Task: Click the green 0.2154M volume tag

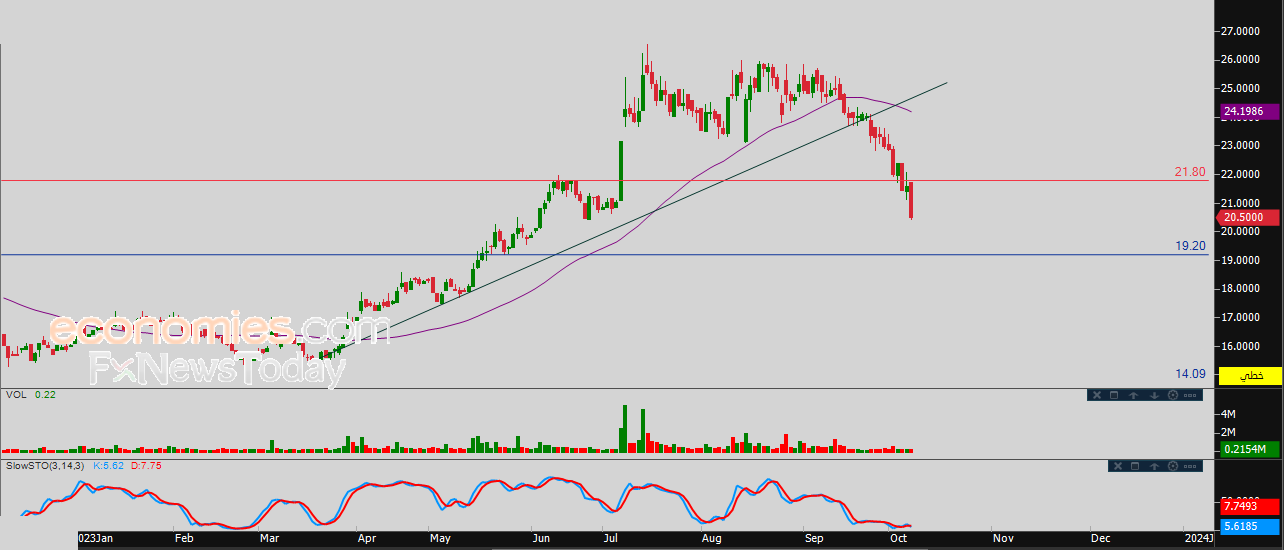Action: point(1248,450)
